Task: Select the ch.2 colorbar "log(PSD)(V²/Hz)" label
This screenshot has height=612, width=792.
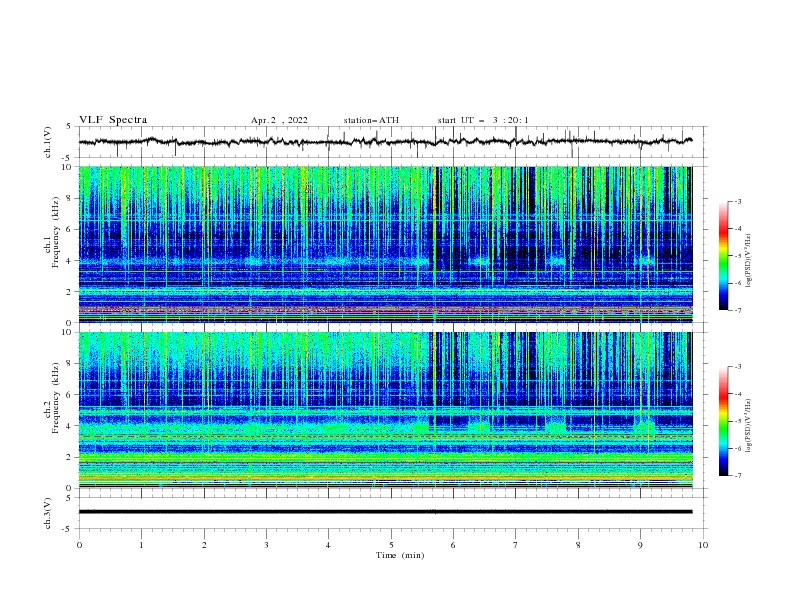Action: click(749, 426)
